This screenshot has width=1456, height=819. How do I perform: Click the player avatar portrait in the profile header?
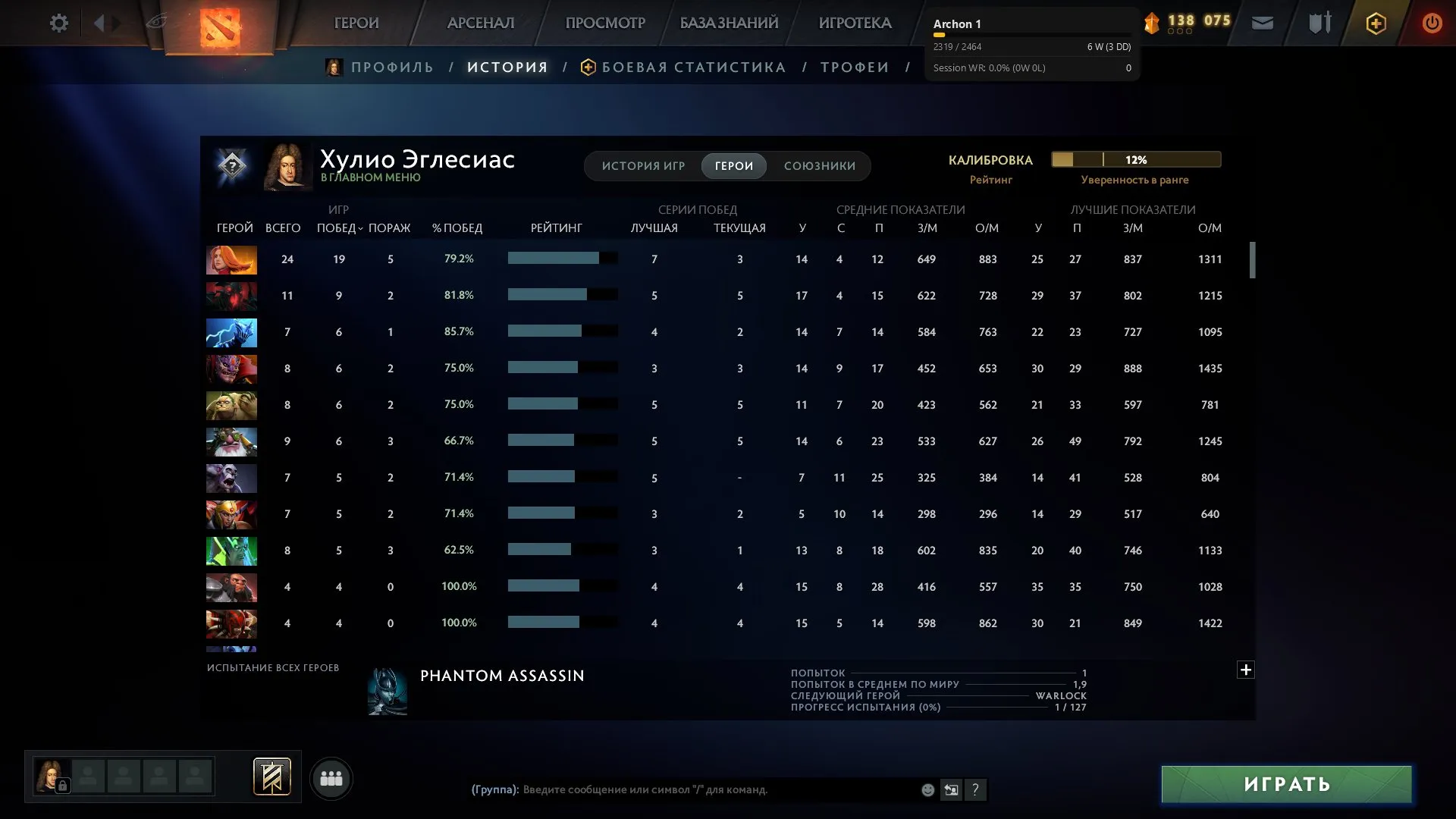(287, 165)
